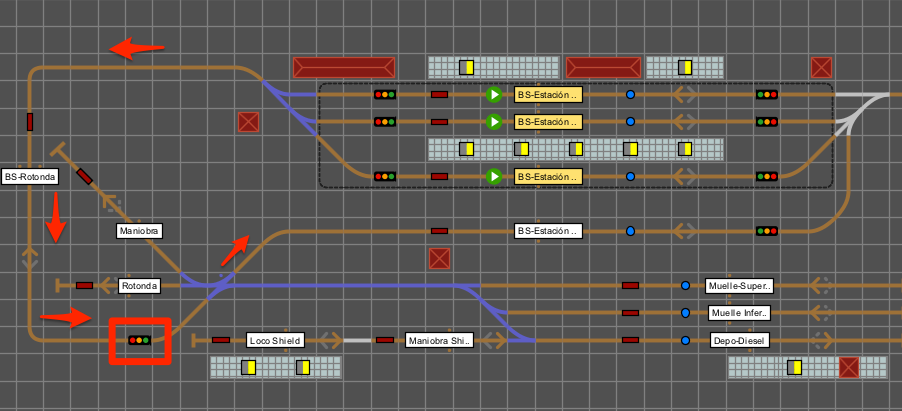Toggle the yellow light on the Depo-Diesel platform
The width and height of the screenshot is (902, 411).
tap(794, 367)
